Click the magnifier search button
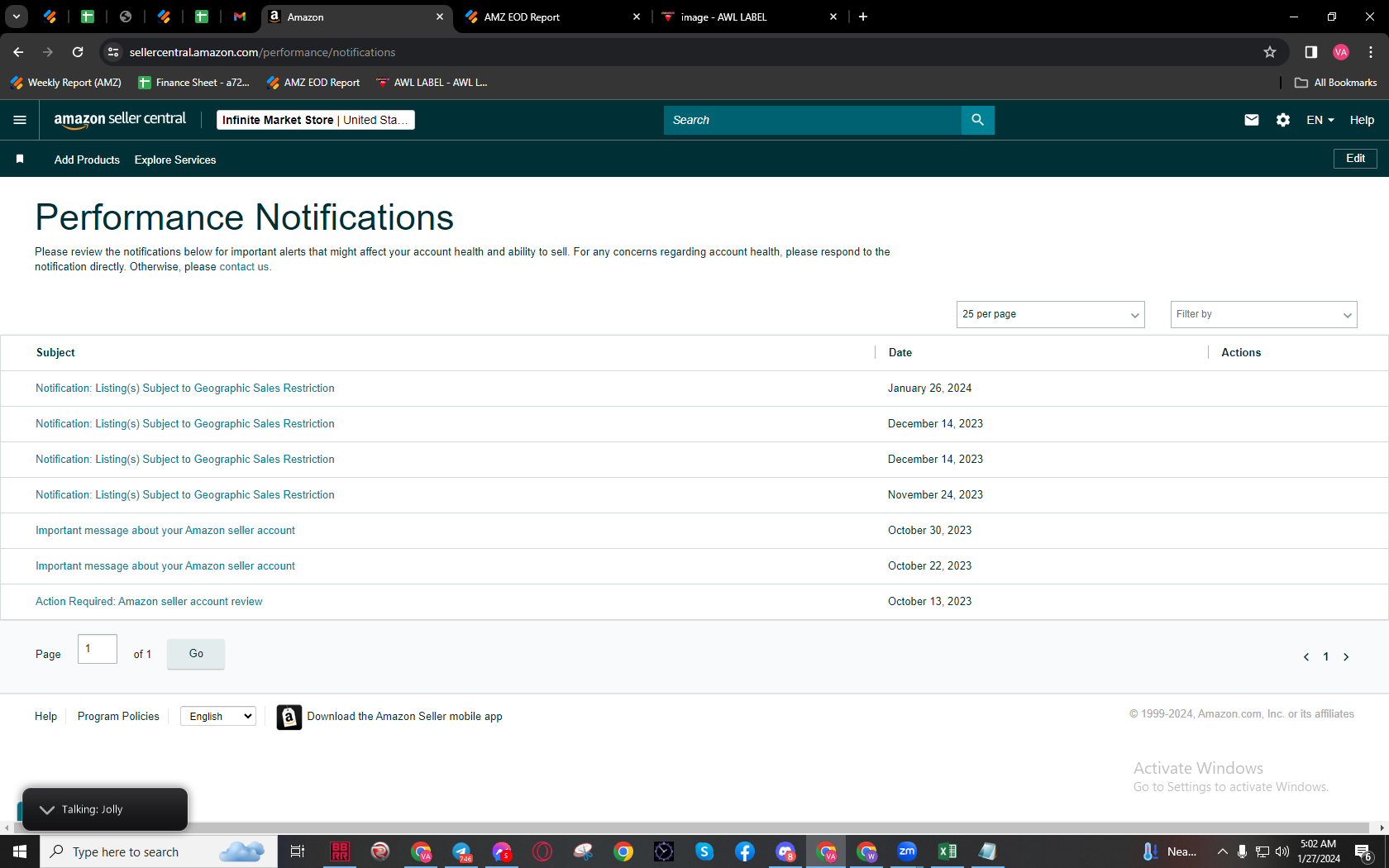1389x868 pixels. [x=977, y=120]
